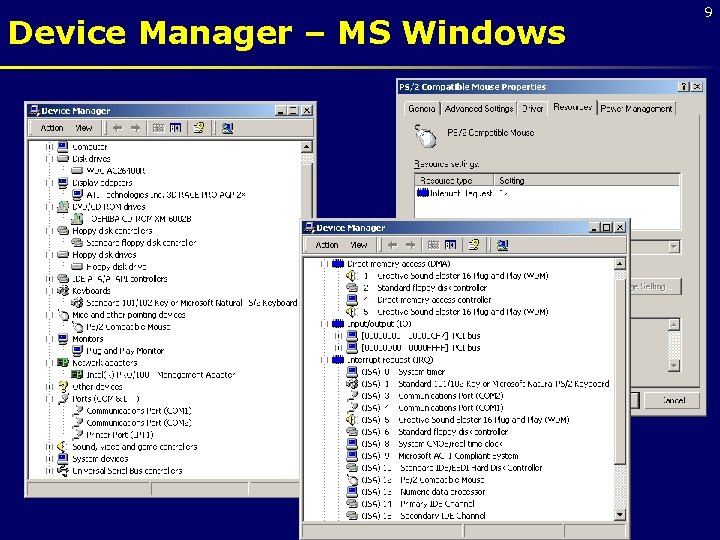The image size is (720, 540).
Task: Click Help question icon in front Device Manager toolbar
Action: coord(474,245)
